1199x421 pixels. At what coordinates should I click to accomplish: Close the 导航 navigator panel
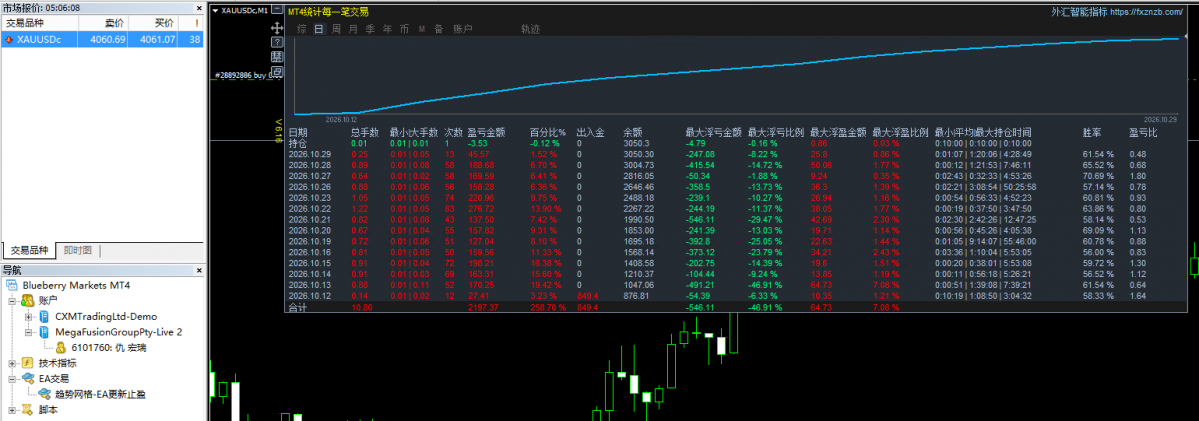point(199,270)
